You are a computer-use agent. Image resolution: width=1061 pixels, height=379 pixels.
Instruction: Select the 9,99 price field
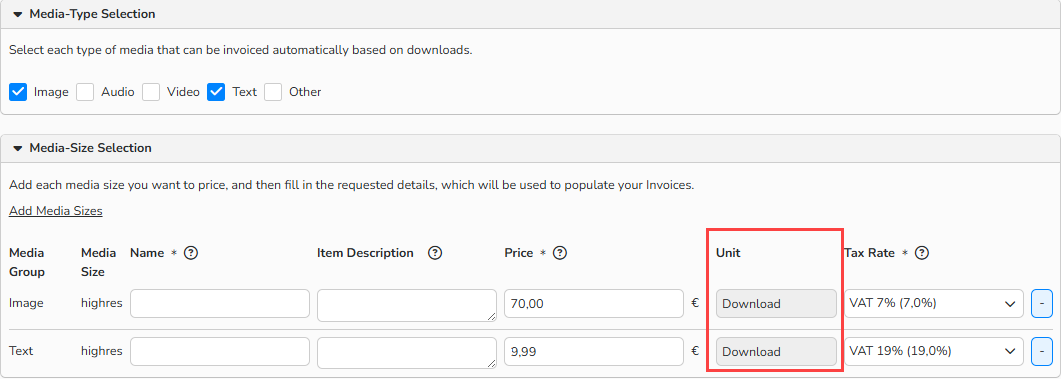point(594,351)
